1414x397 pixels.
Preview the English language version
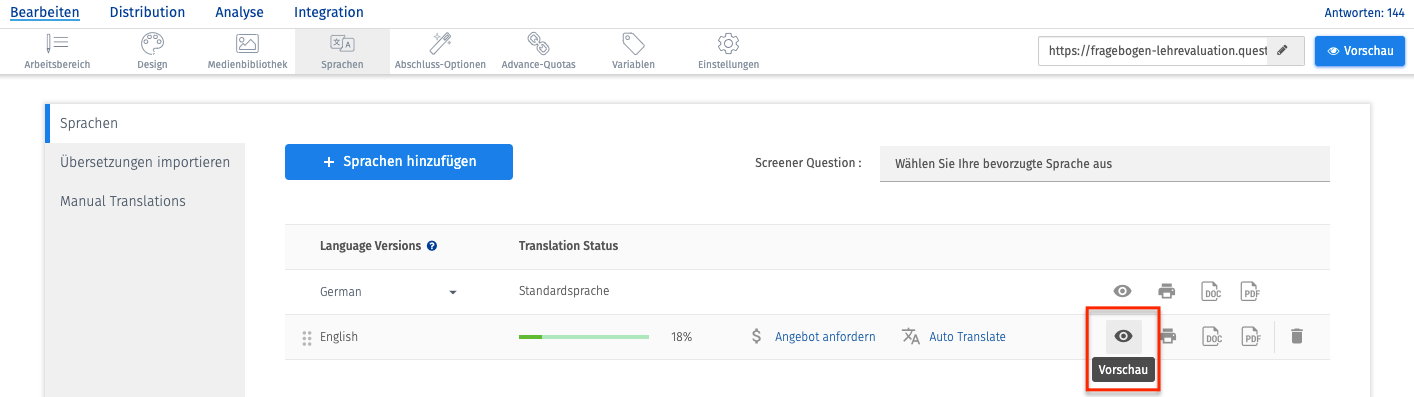click(x=1123, y=337)
